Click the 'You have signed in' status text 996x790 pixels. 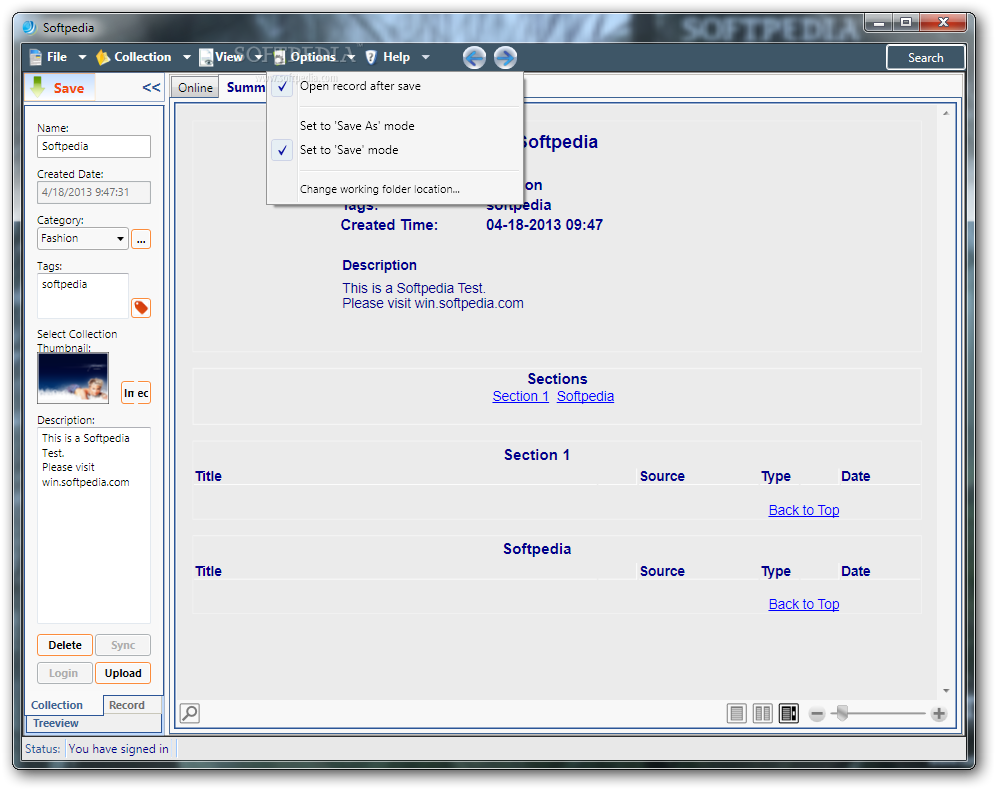tap(119, 749)
